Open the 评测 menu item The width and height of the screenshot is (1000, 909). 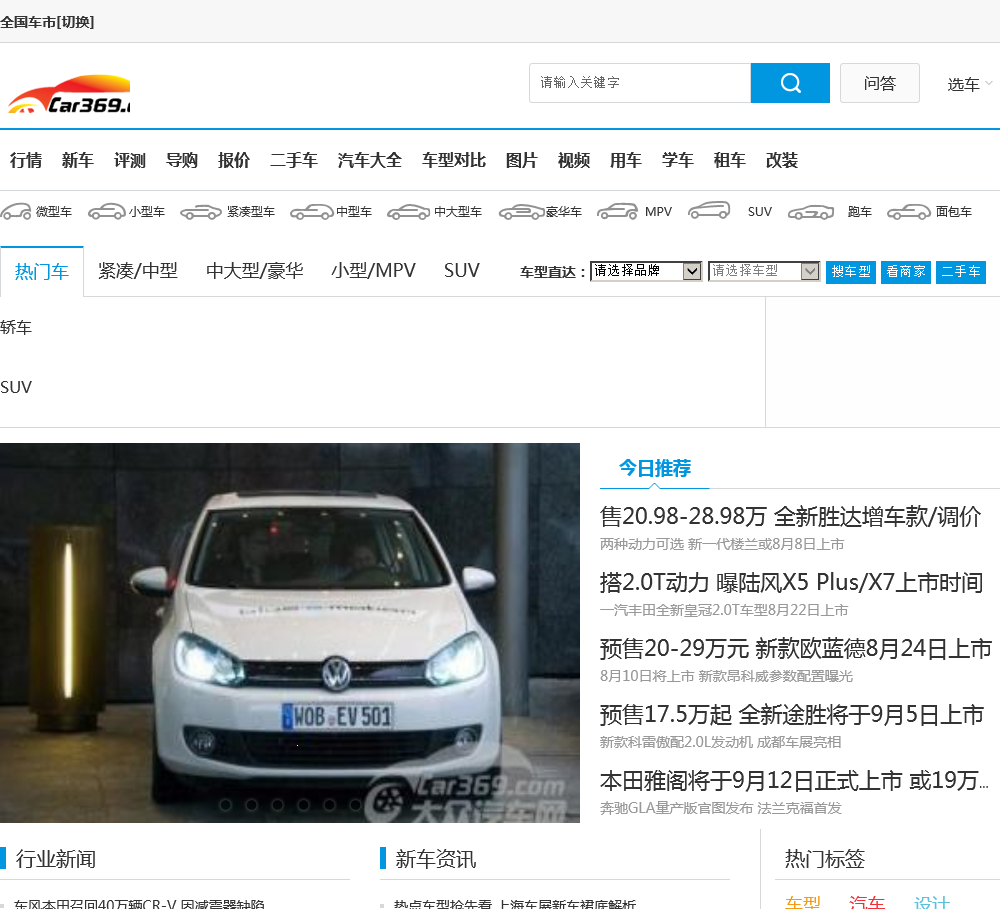point(130,160)
